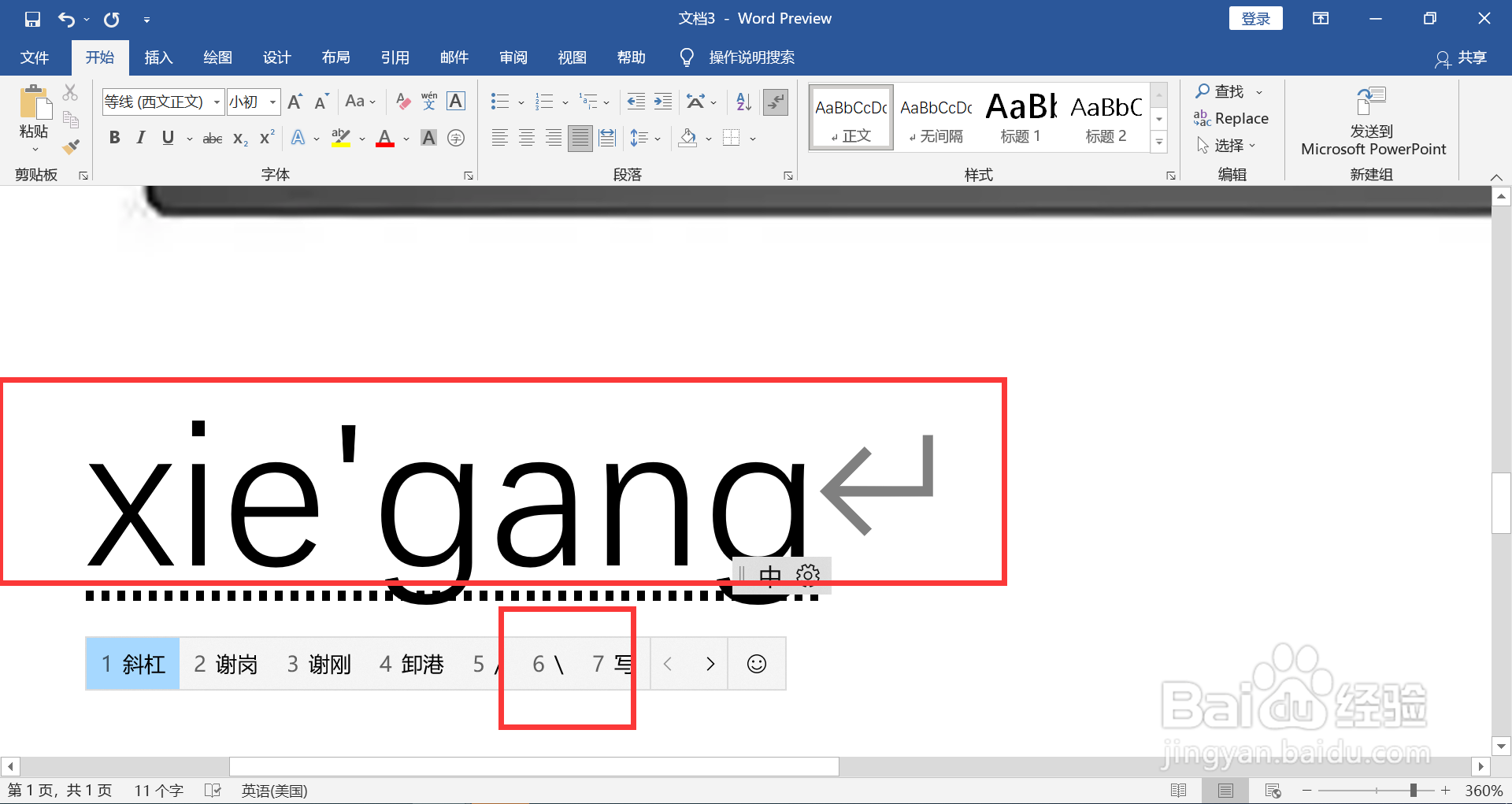The image size is (1512, 804).
Task: Click the strikethrough abc icon
Action: 213,139
